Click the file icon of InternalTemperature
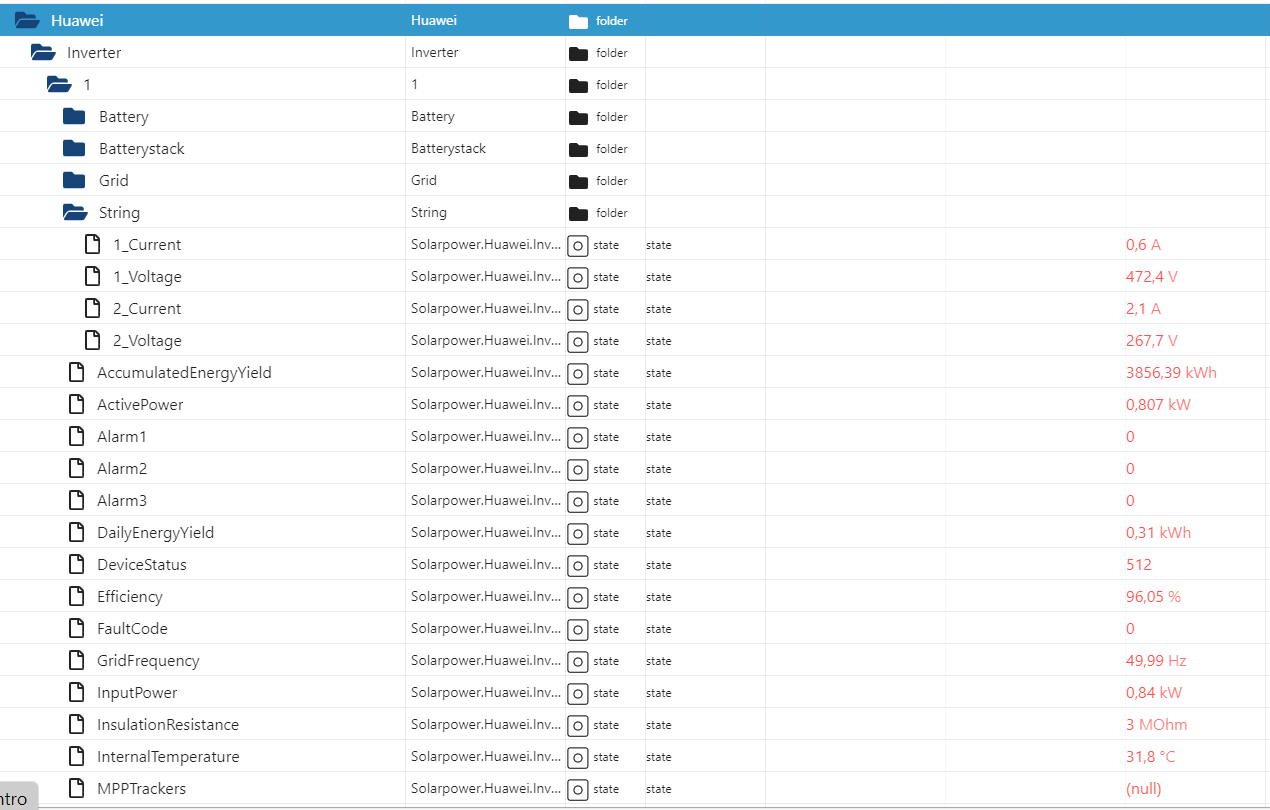The image size is (1270, 810). pyautogui.click(x=76, y=756)
